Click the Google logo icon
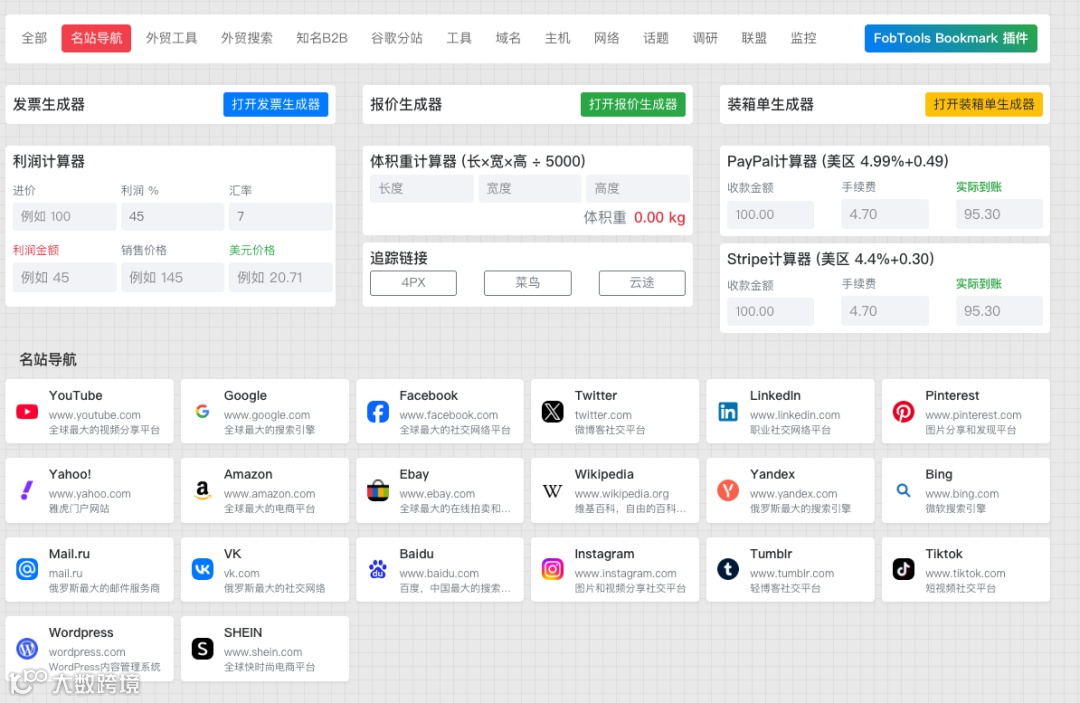This screenshot has height=703, width=1080. coord(202,412)
